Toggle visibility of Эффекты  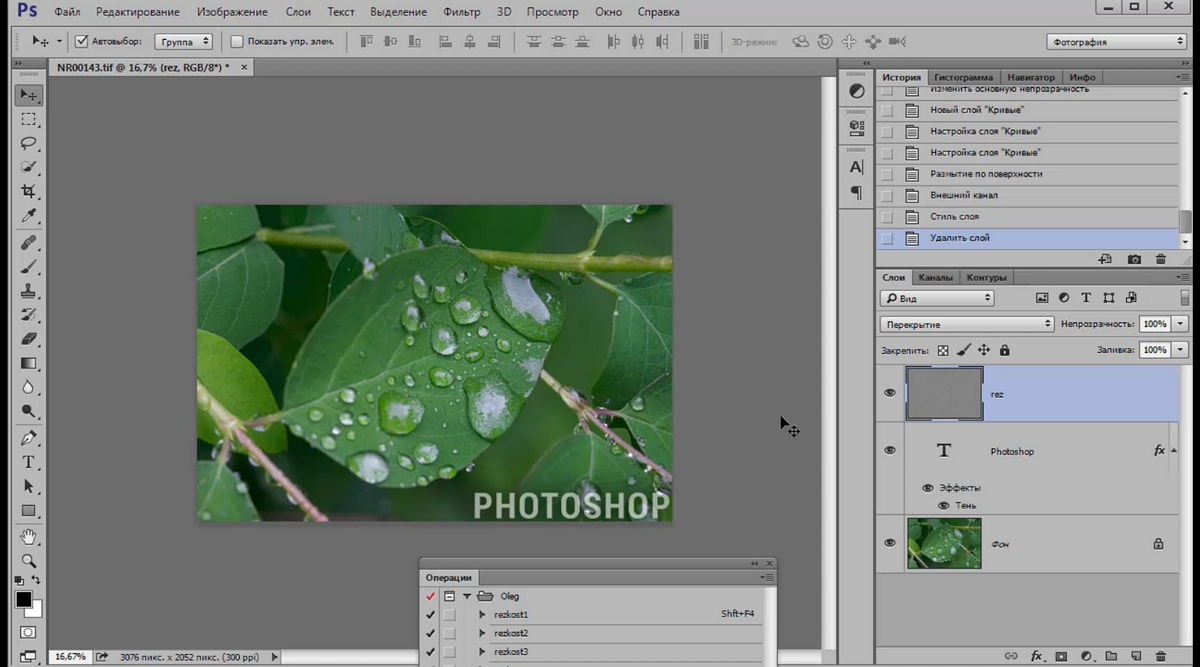pyautogui.click(x=927, y=488)
